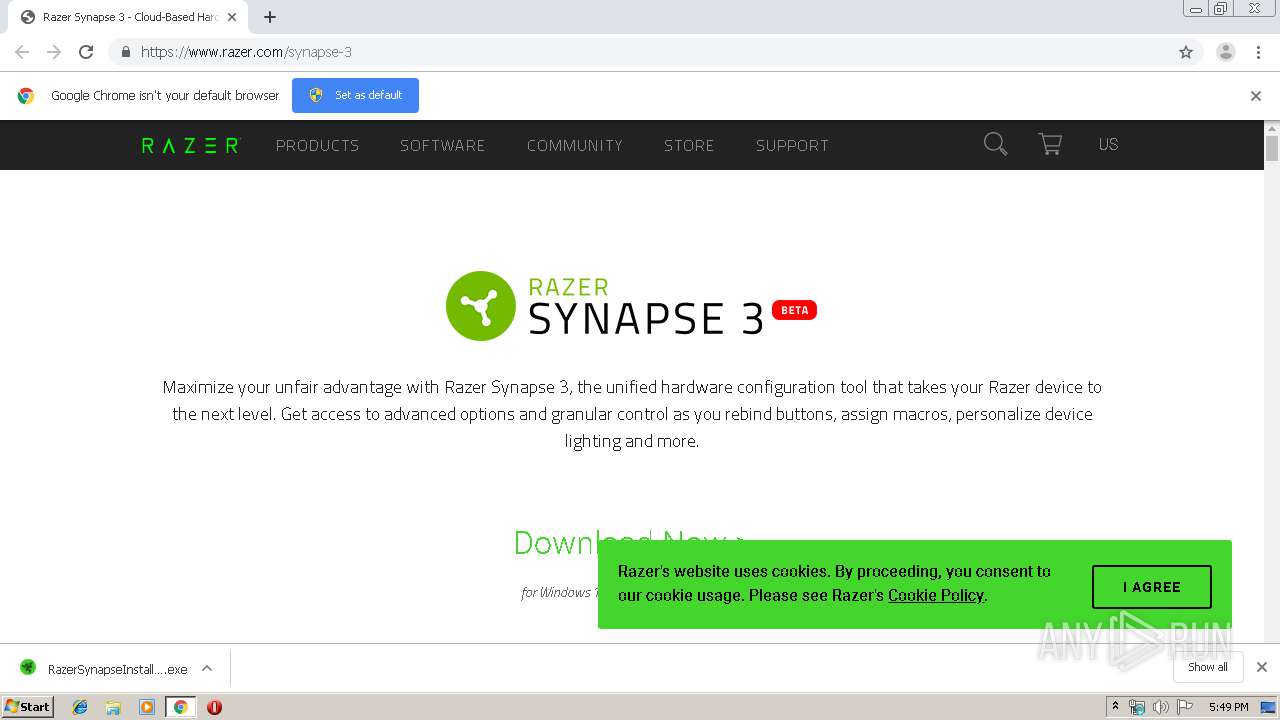Select Chrome taskbar button
The height and width of the screenshot is (720, 1280).
tap(180, 707)
